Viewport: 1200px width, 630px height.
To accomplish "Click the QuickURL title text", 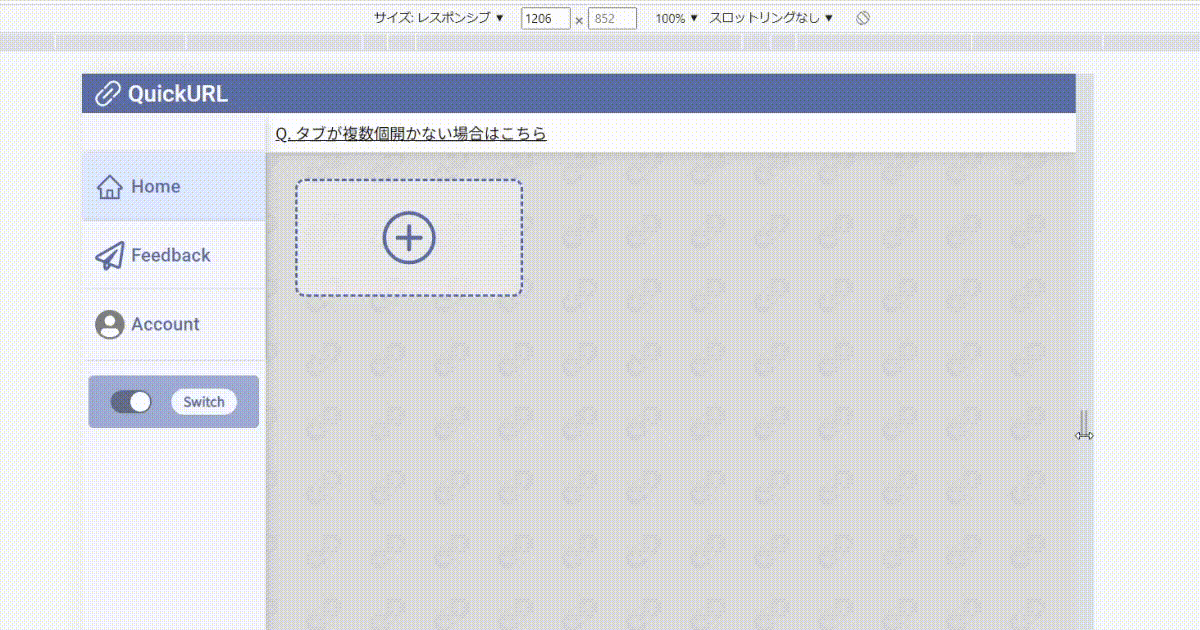I will click(x=178, y=94).
